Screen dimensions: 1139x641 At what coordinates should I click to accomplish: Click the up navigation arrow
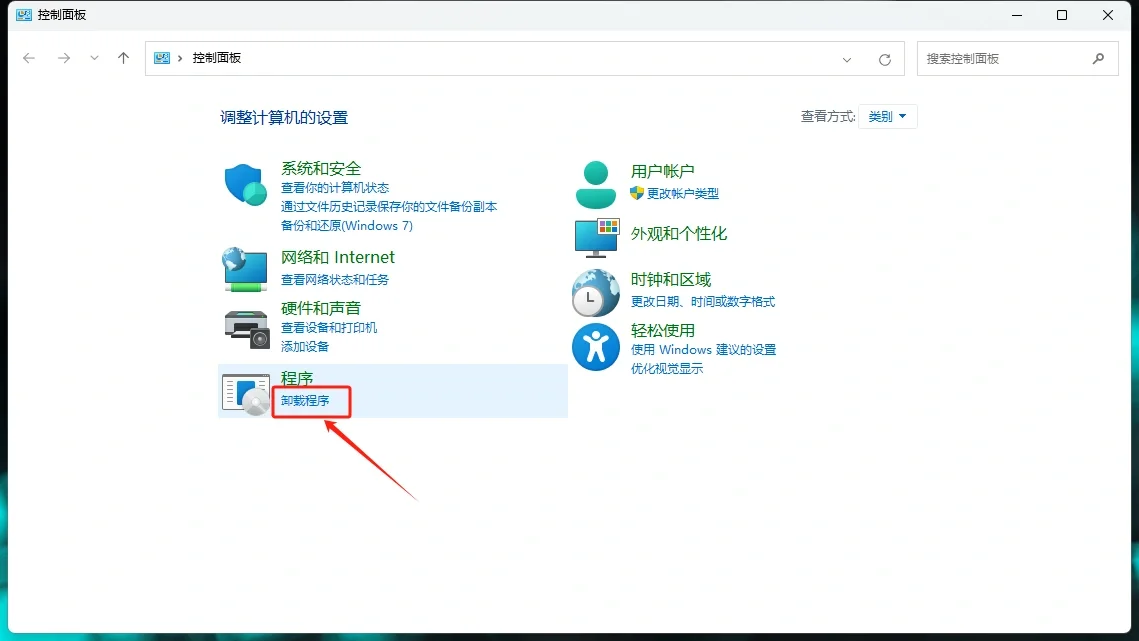[x=123, y=58]
